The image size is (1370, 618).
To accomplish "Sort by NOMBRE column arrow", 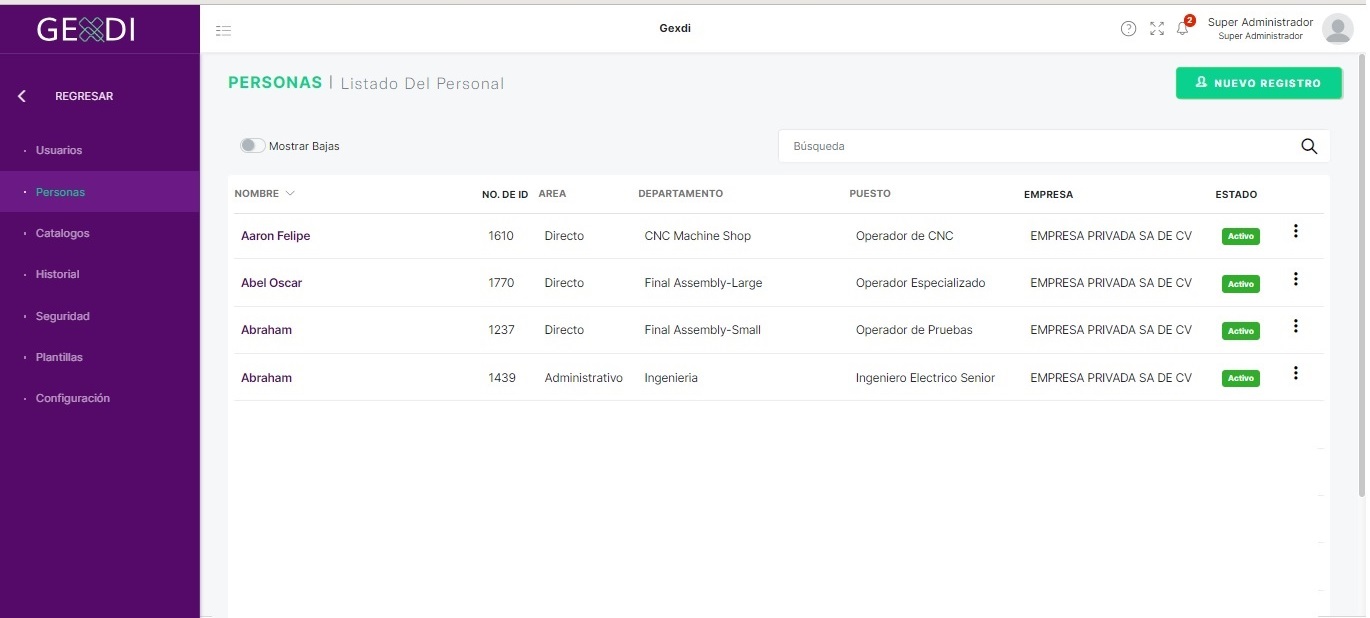I will click(290, 193).
